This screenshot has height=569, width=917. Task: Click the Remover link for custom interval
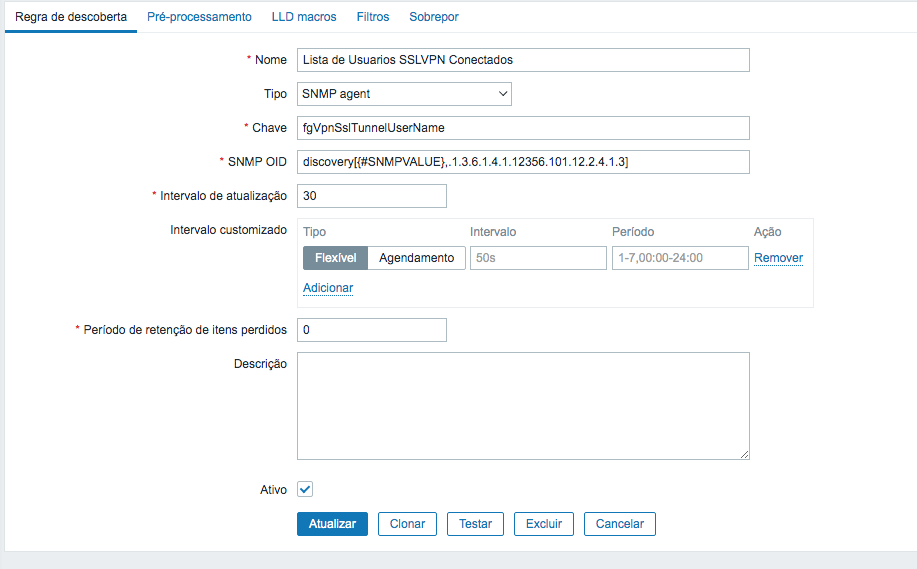(x=778, y=258)
